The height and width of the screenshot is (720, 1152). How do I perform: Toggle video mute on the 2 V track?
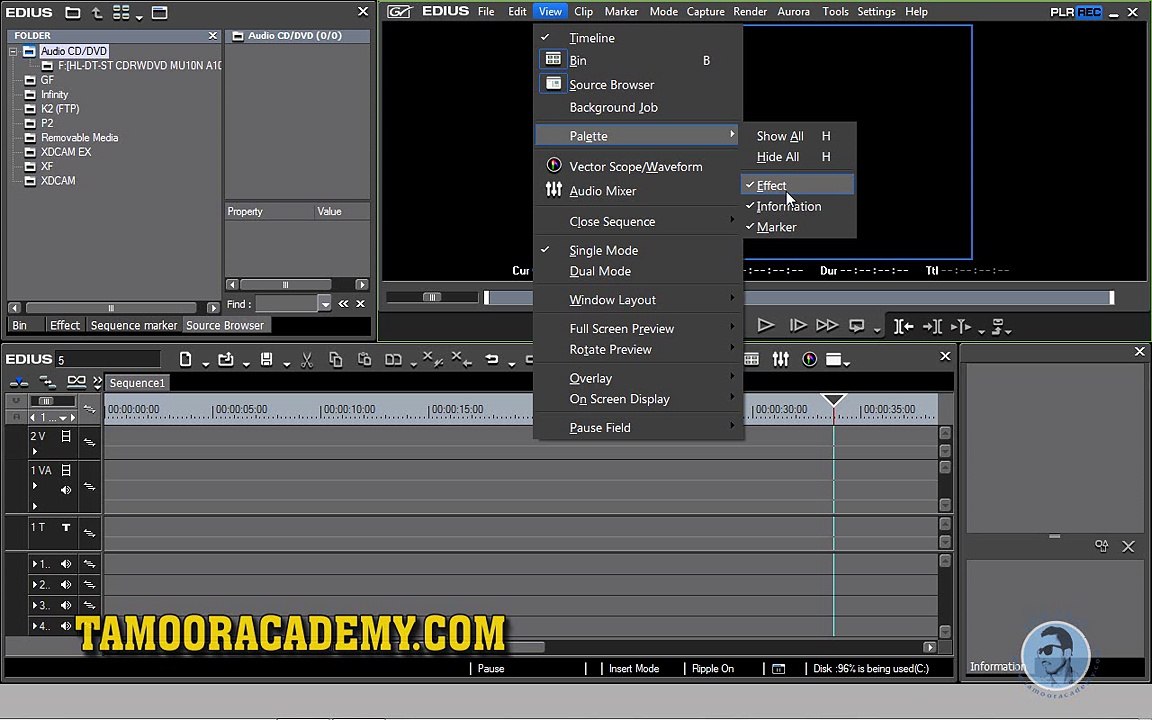(x=65, y=436)
